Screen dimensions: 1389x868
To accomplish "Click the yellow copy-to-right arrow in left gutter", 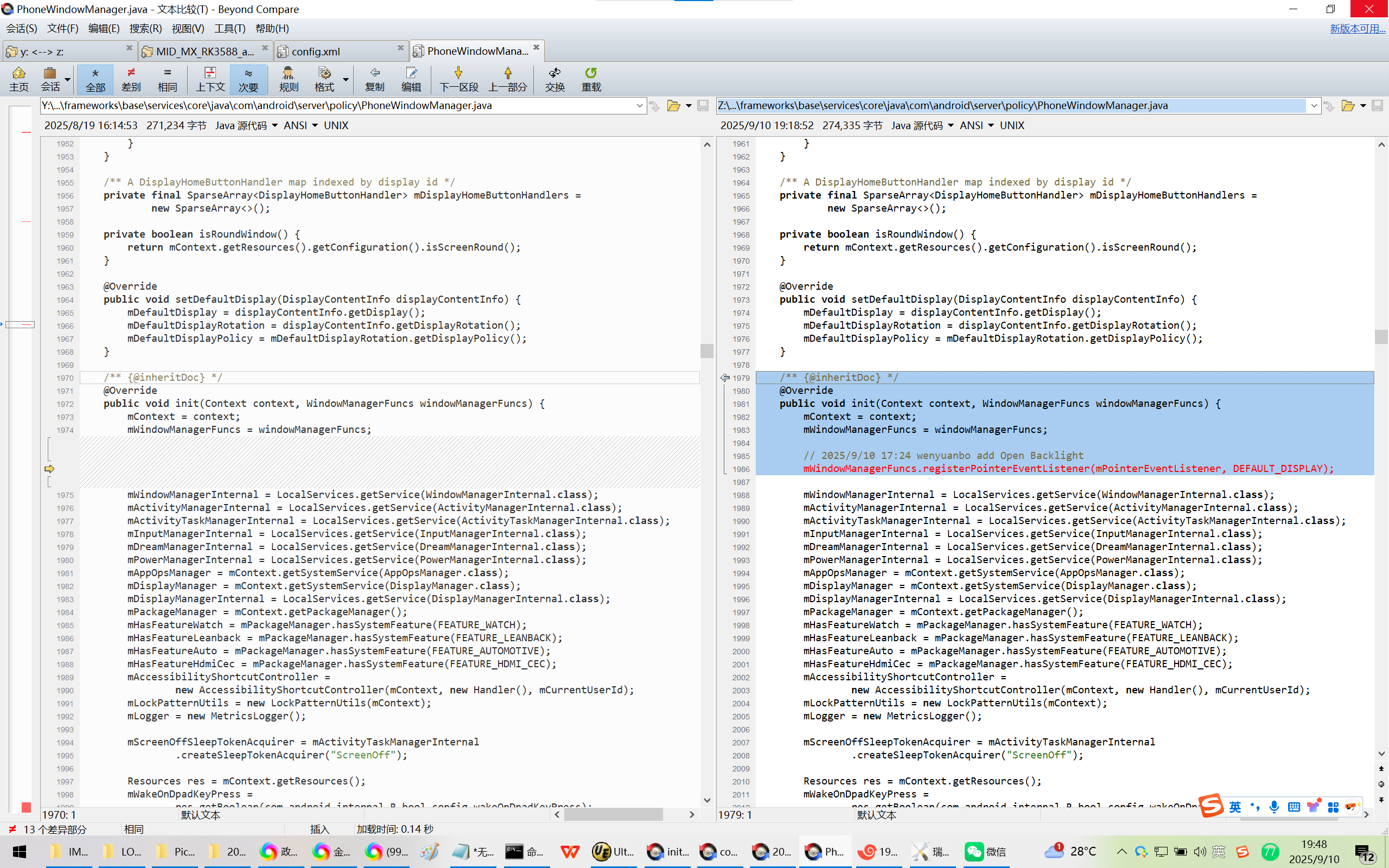I will click(x=49, y=469).
